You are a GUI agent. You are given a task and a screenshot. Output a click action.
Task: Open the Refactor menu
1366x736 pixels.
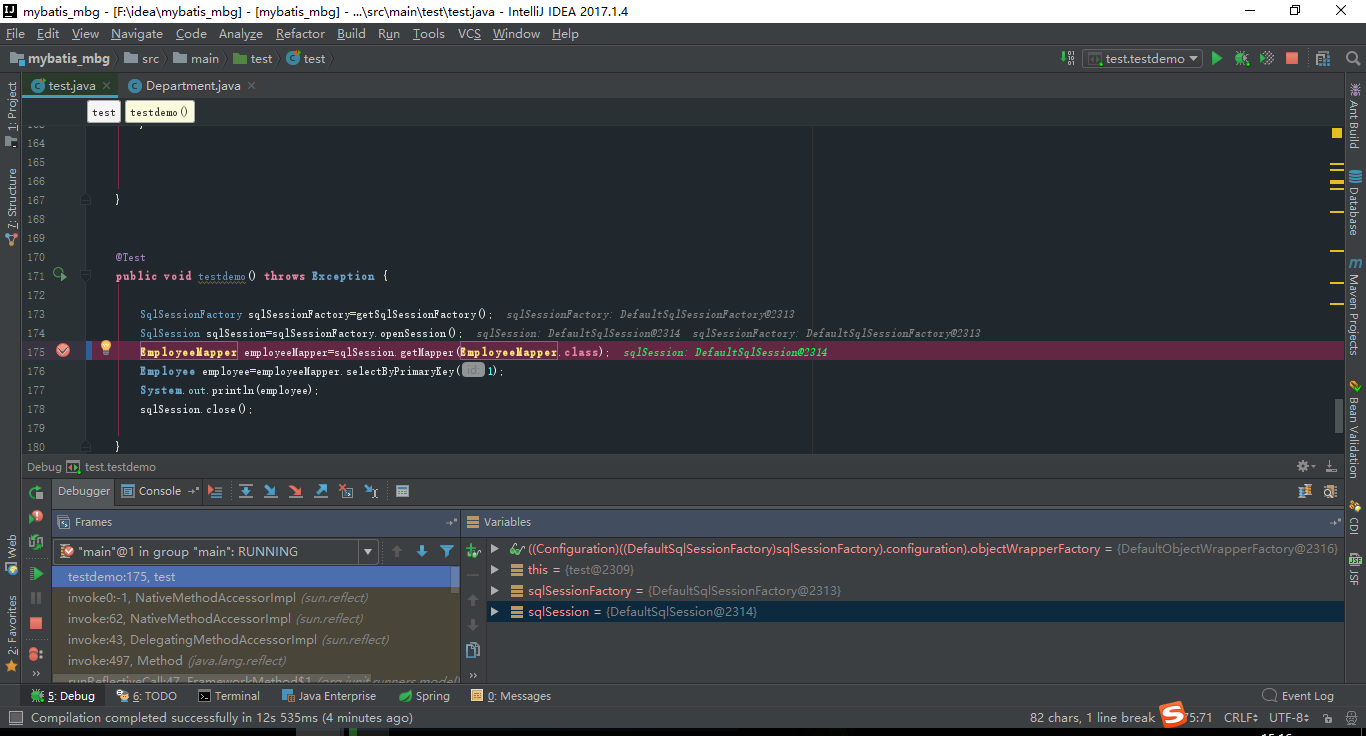300,33
